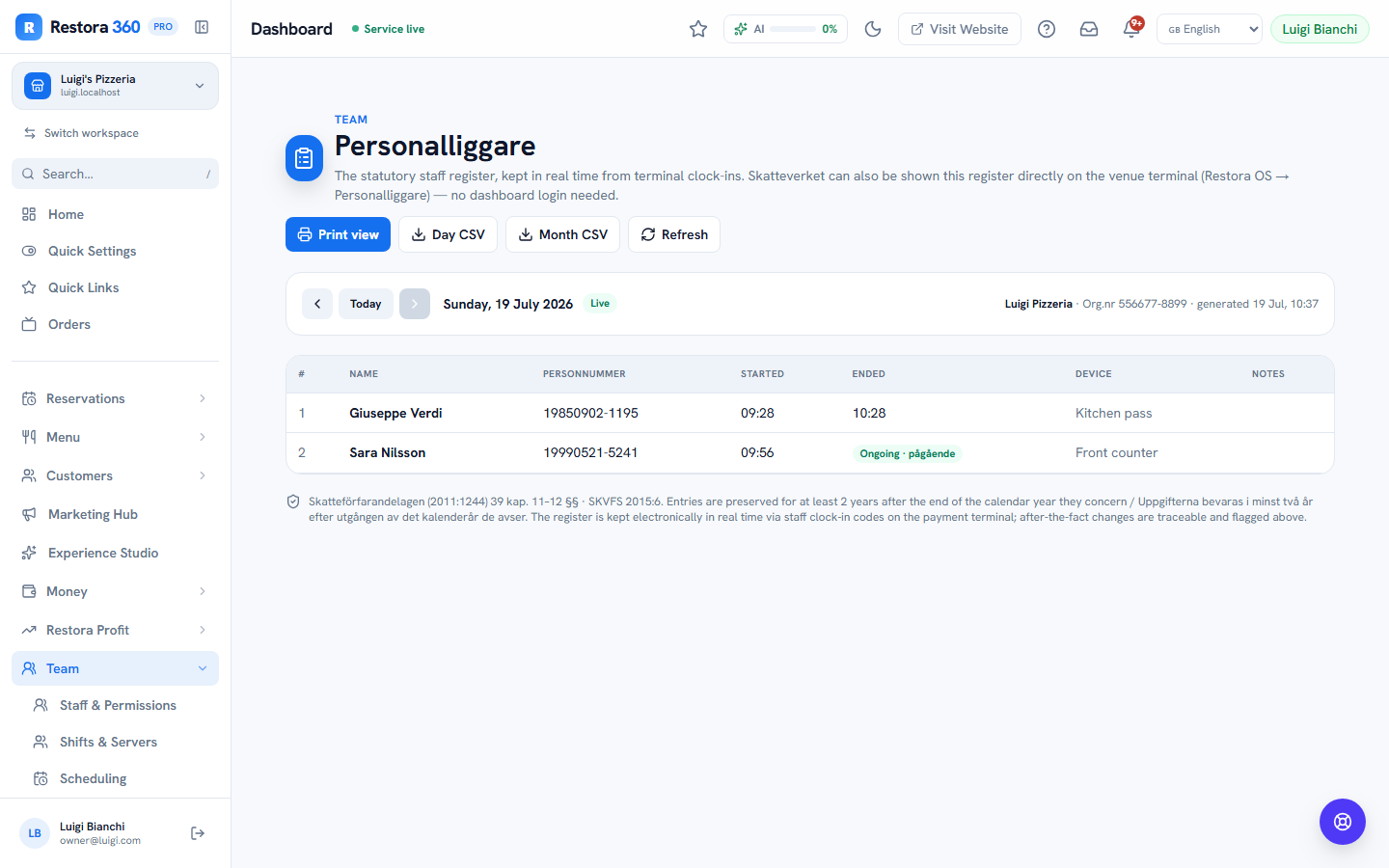Expand Reservations menu chevron
Screen dimensions: 1389x868
point(203,398)
